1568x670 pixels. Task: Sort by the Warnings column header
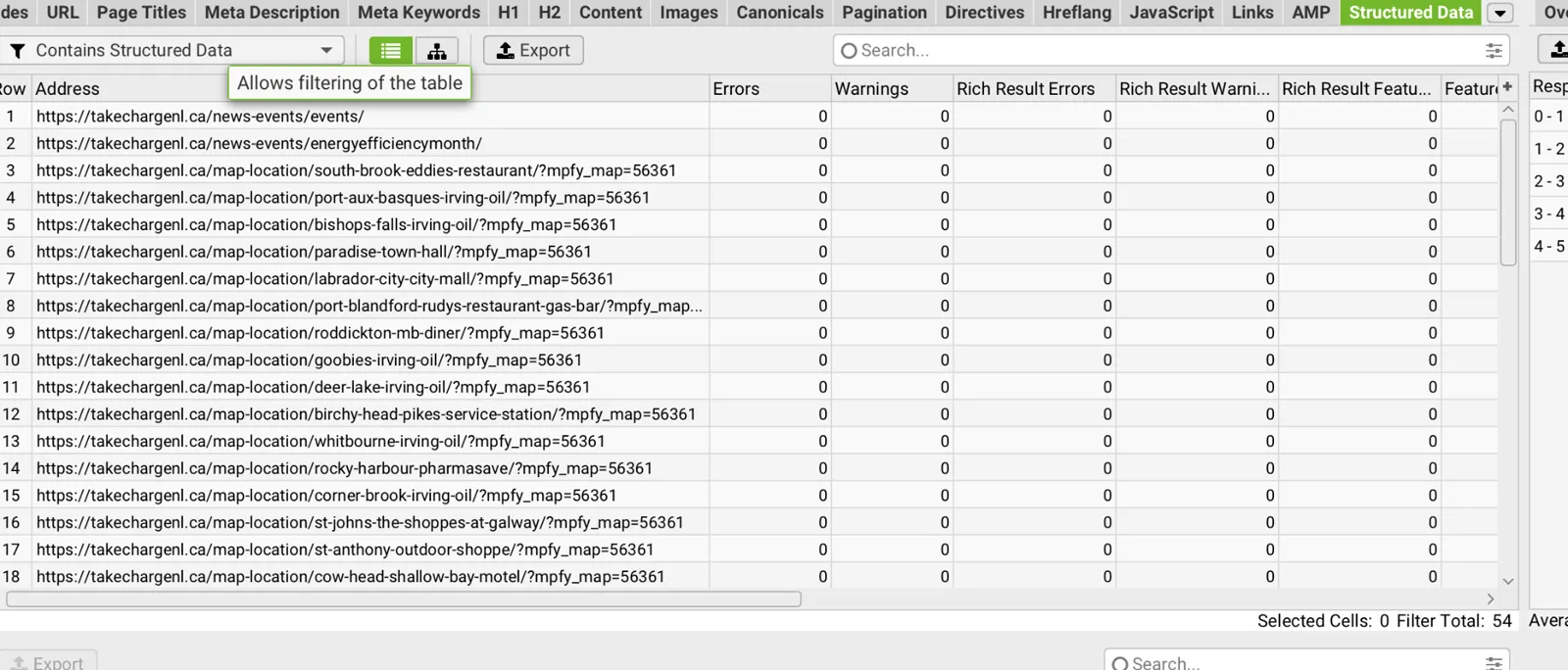tap(891, 88)
